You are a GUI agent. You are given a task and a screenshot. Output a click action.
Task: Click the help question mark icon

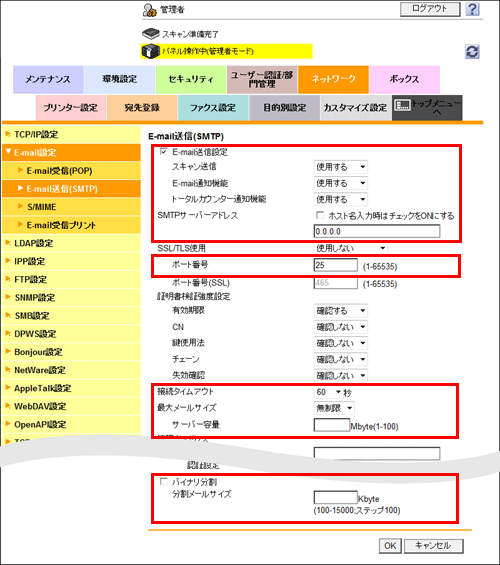click(472, 9)
